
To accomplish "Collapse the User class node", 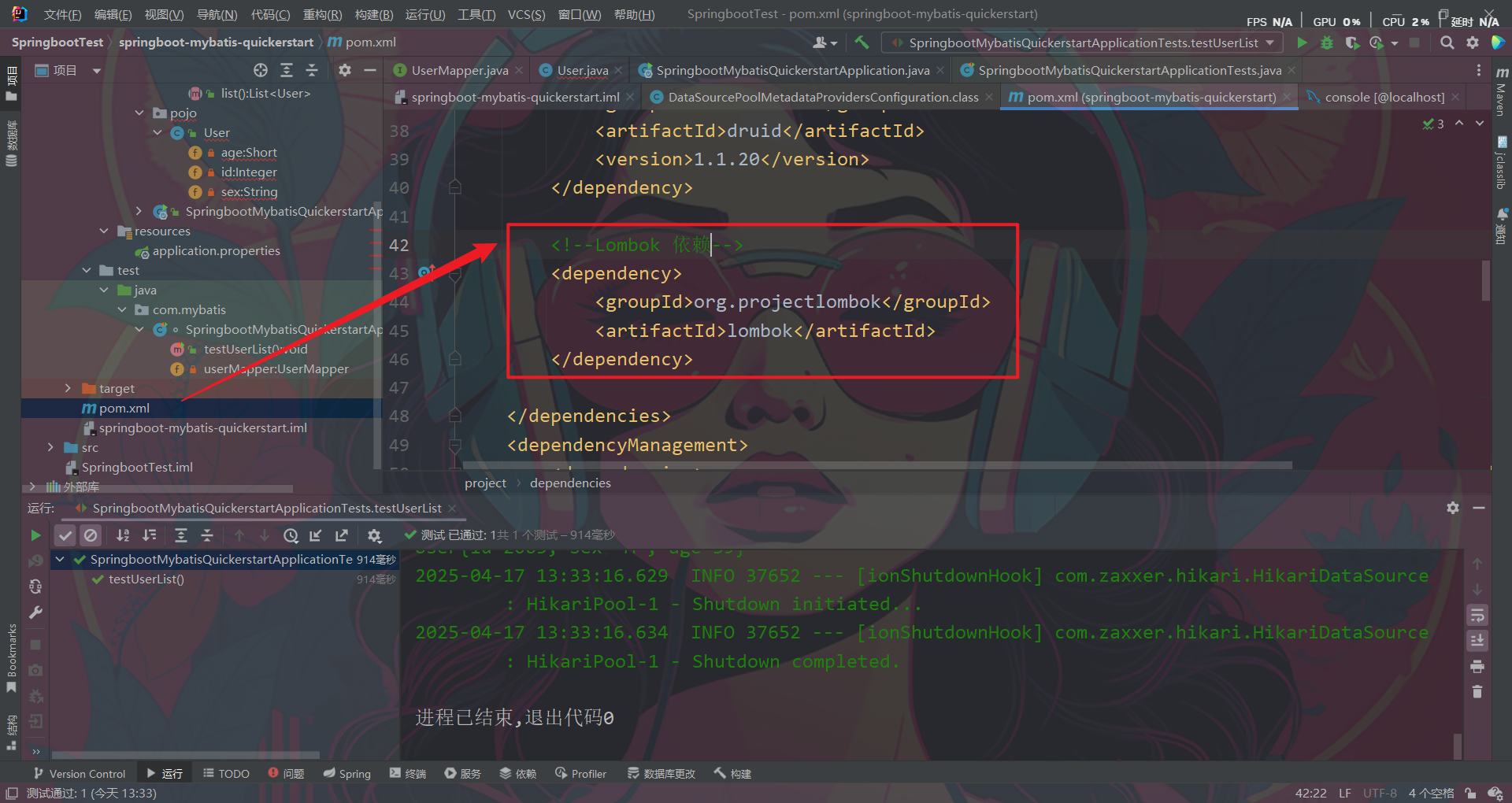I will [157, 133].
